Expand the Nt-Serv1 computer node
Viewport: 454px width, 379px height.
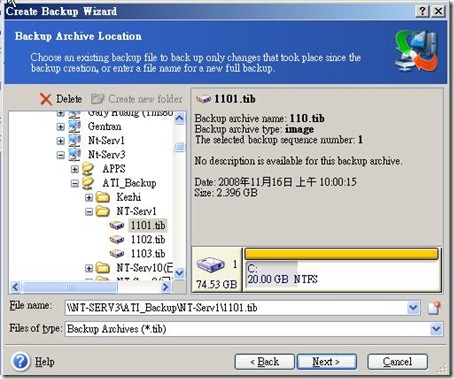pos(60,141)
